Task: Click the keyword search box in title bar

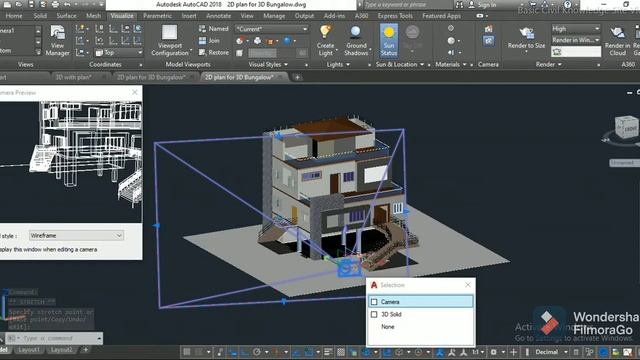Action: [407, 5]
